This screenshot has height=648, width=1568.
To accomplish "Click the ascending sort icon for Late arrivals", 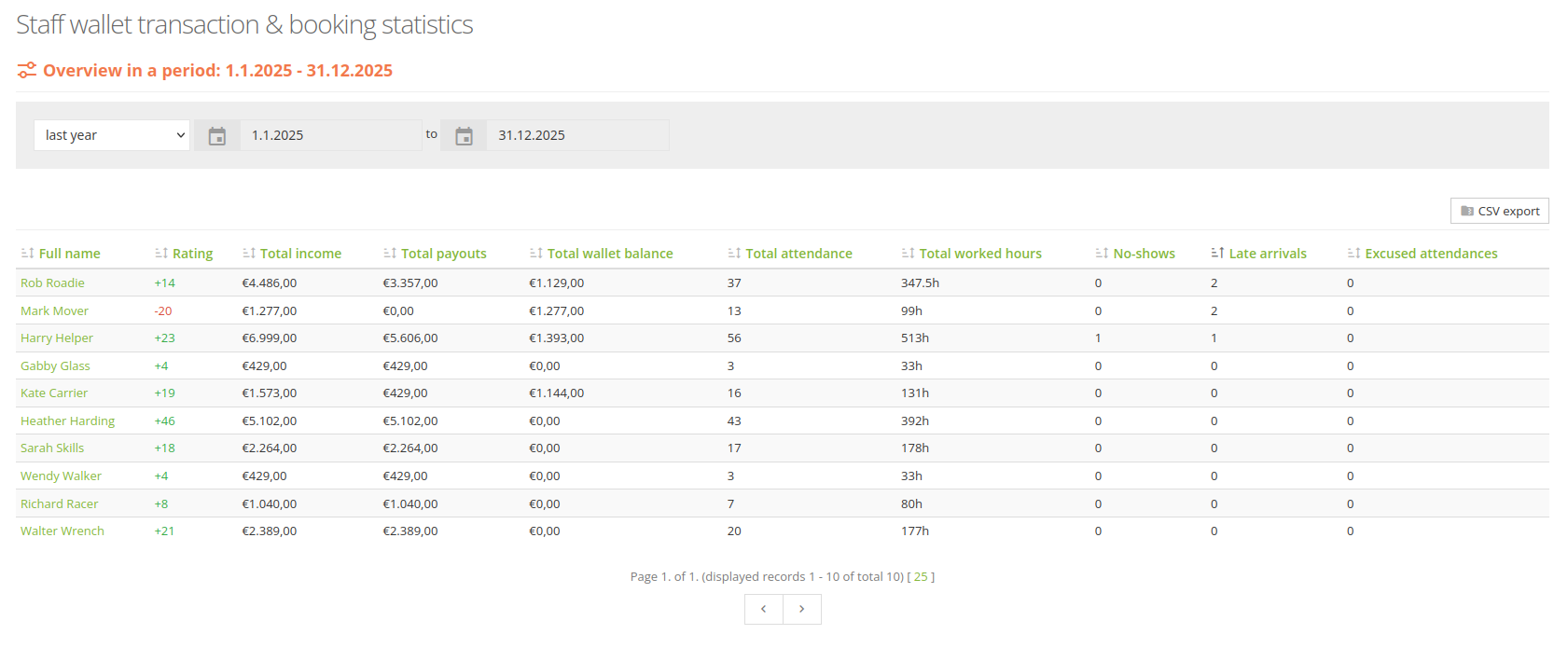I will coord(1218,254).
